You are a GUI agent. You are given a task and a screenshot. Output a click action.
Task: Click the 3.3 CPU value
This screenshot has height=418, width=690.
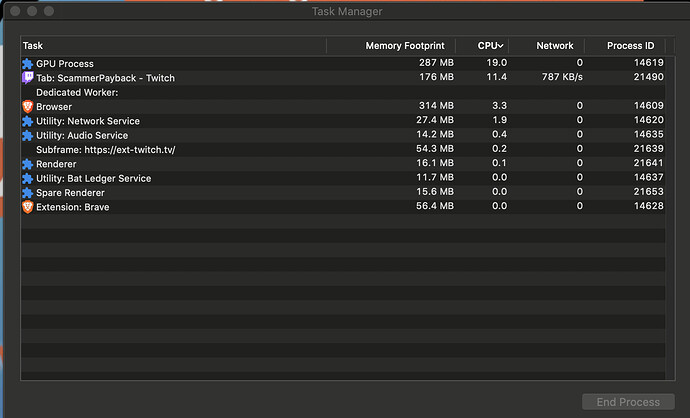499,106
